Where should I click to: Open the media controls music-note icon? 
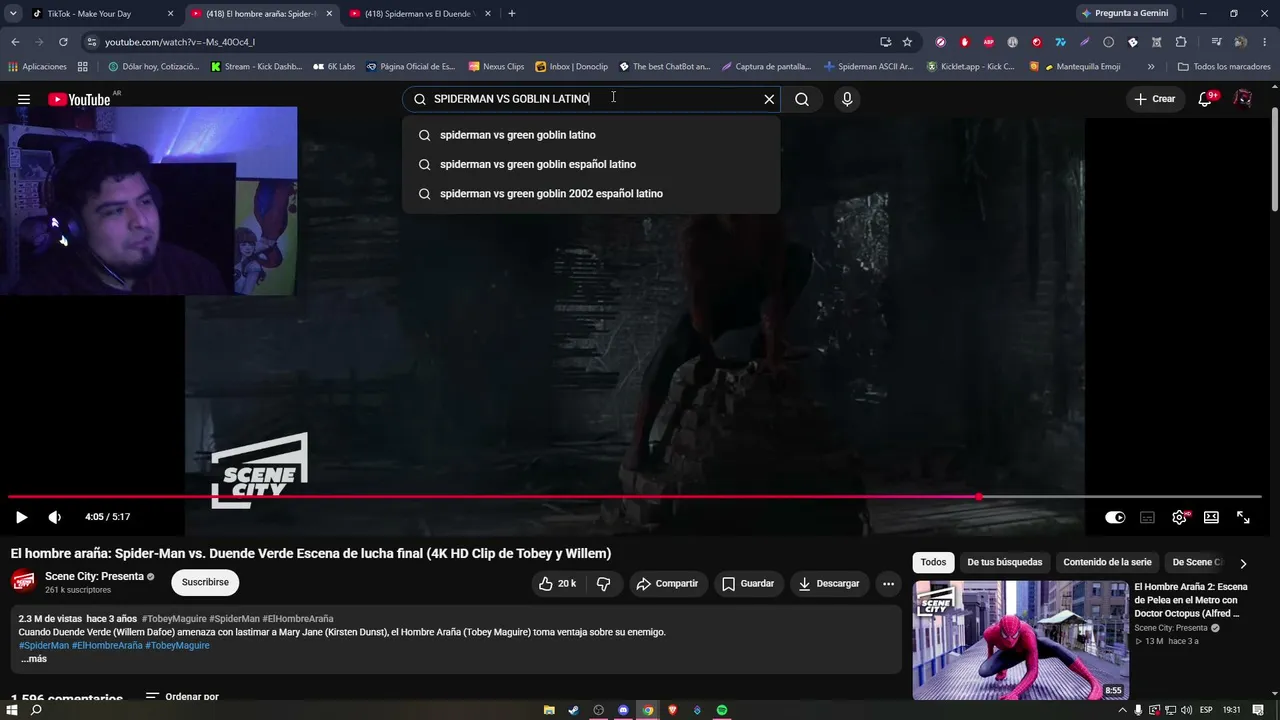pyautogui.click(x=1216, y=42)
